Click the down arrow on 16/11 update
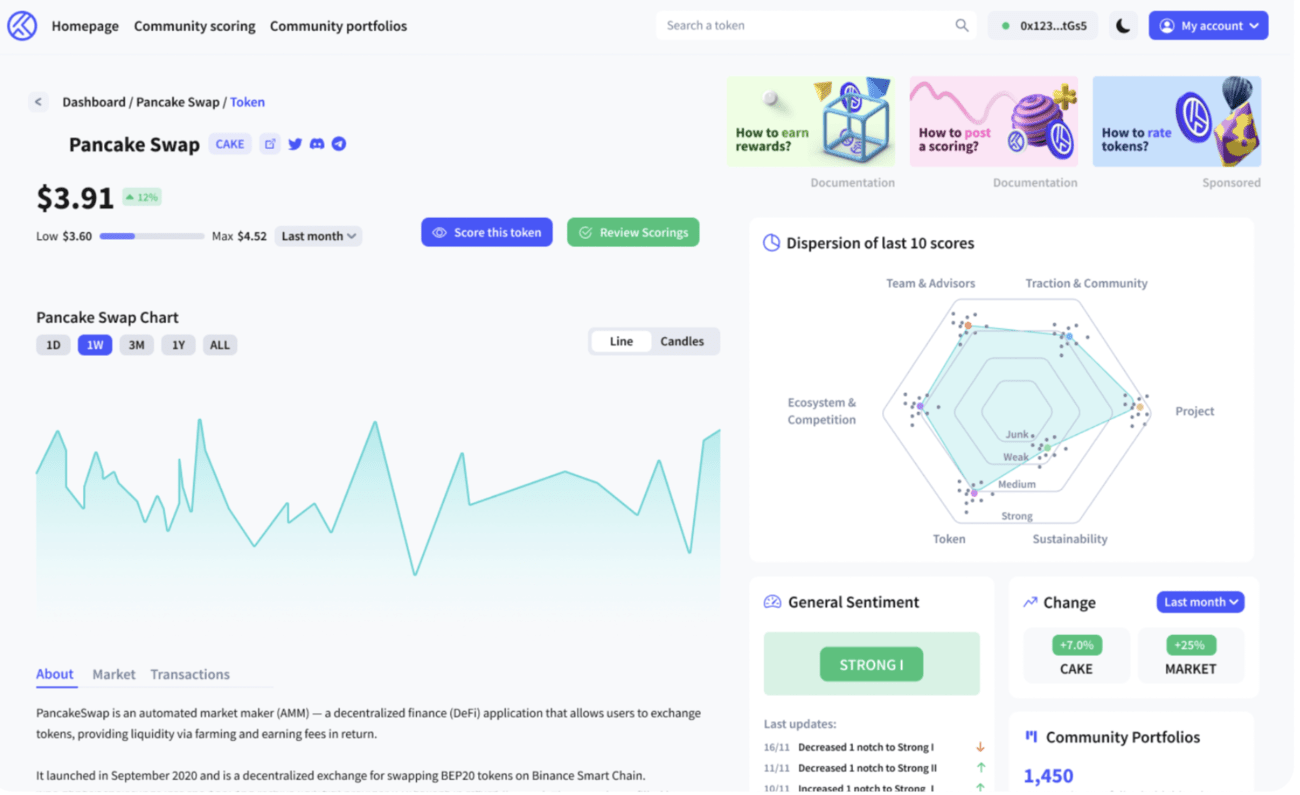 (981, 747)
